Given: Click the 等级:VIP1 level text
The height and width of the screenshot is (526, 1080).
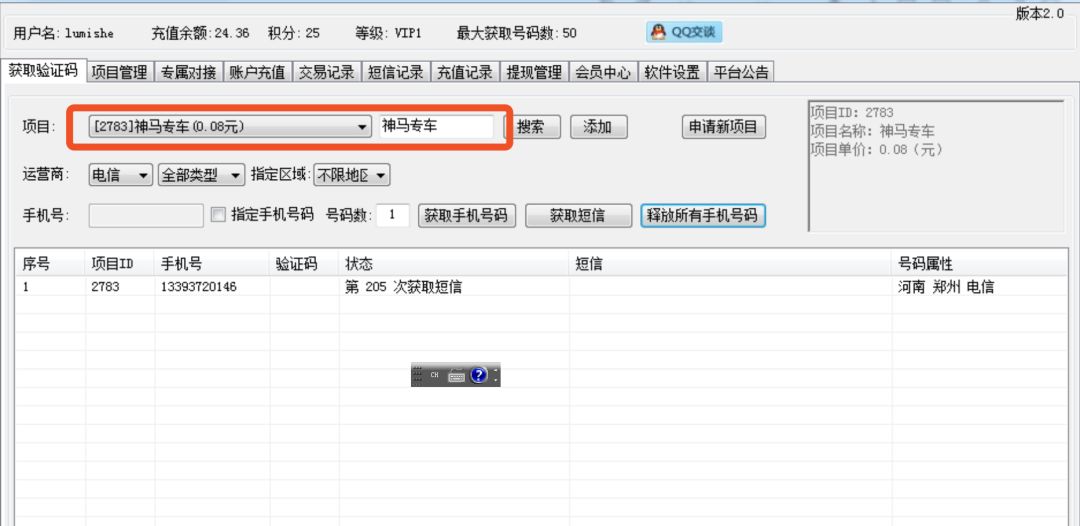Looking at the screenshot, I should coord(388,33).
